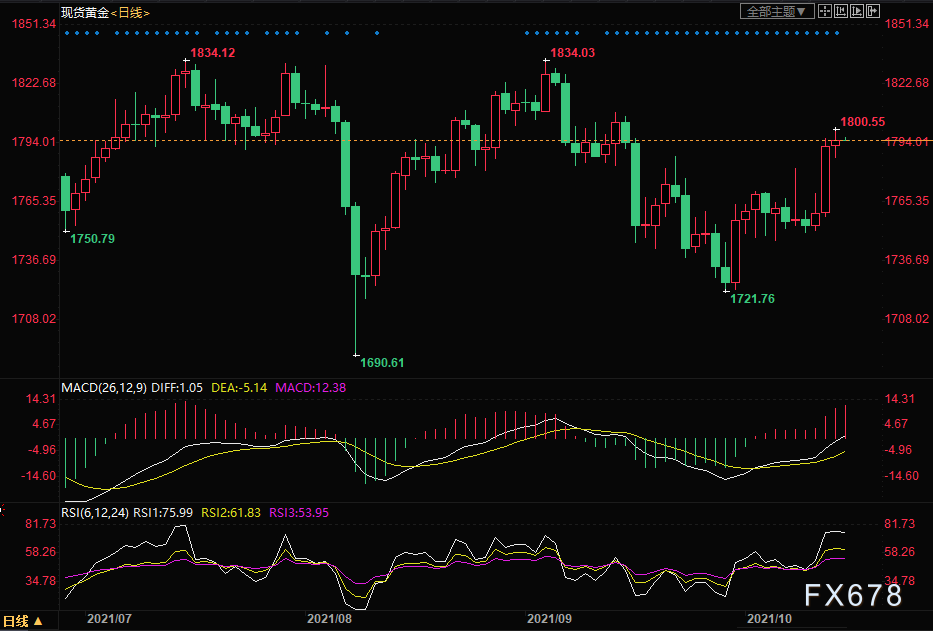Click the 1690.61 low price label
The image size is (933, 631).
(x=382, y=363)
